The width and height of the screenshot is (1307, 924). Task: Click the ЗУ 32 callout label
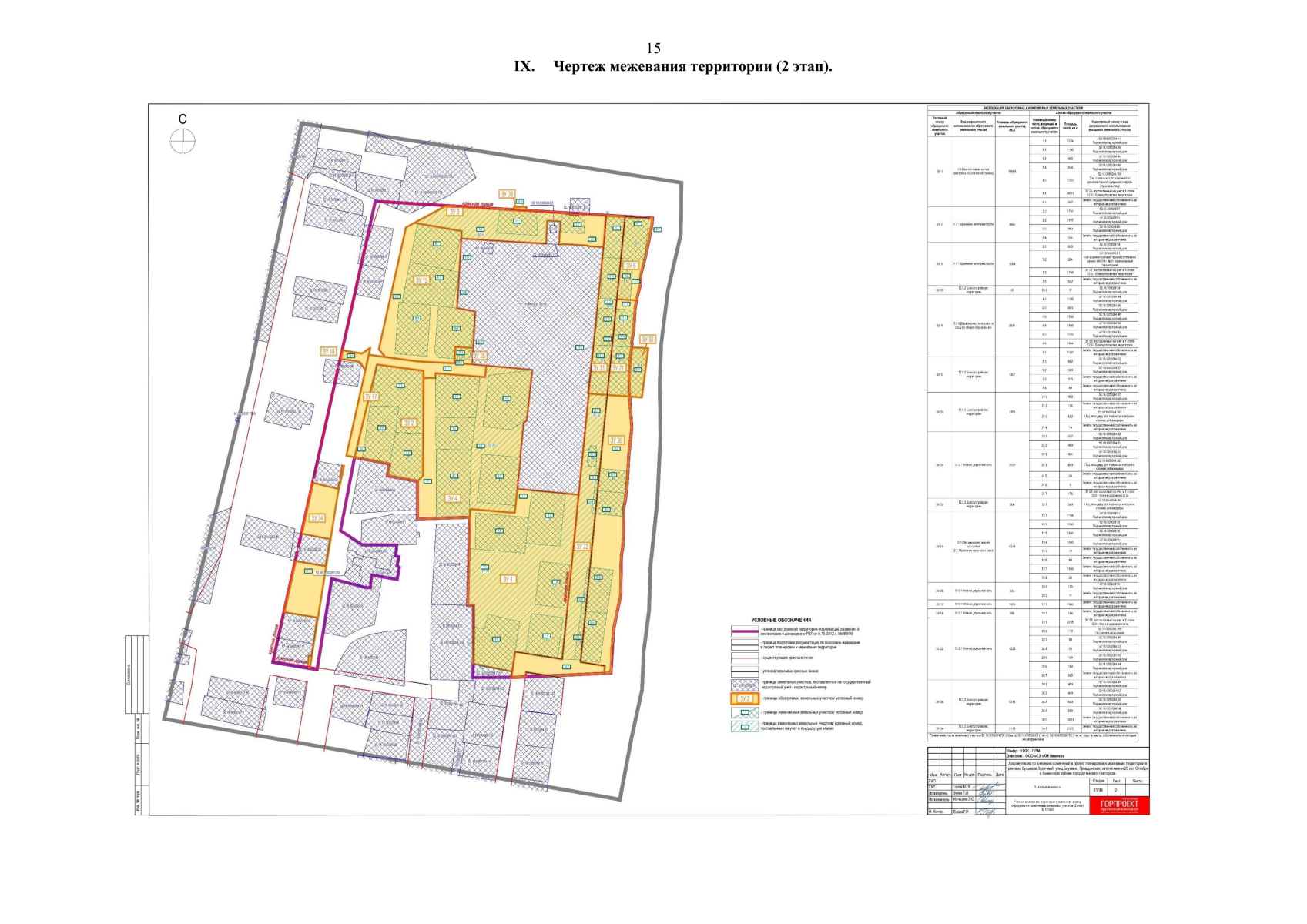(x=648, y=340)
